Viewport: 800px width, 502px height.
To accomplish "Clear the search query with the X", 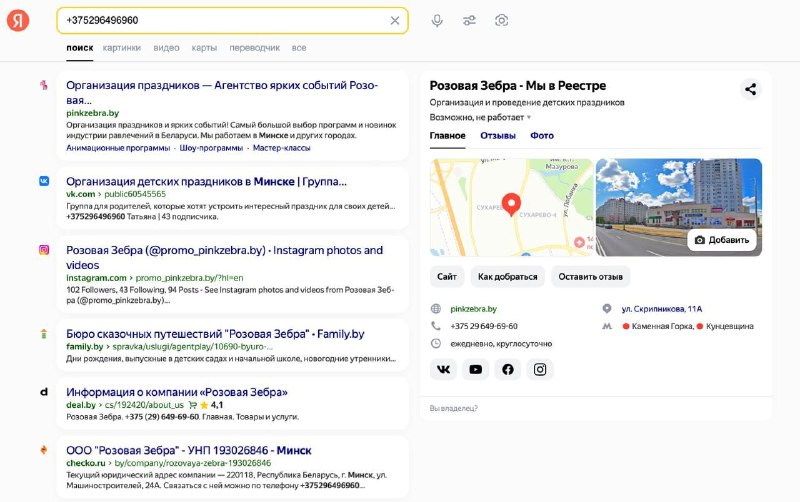I will tap(394, 20).
